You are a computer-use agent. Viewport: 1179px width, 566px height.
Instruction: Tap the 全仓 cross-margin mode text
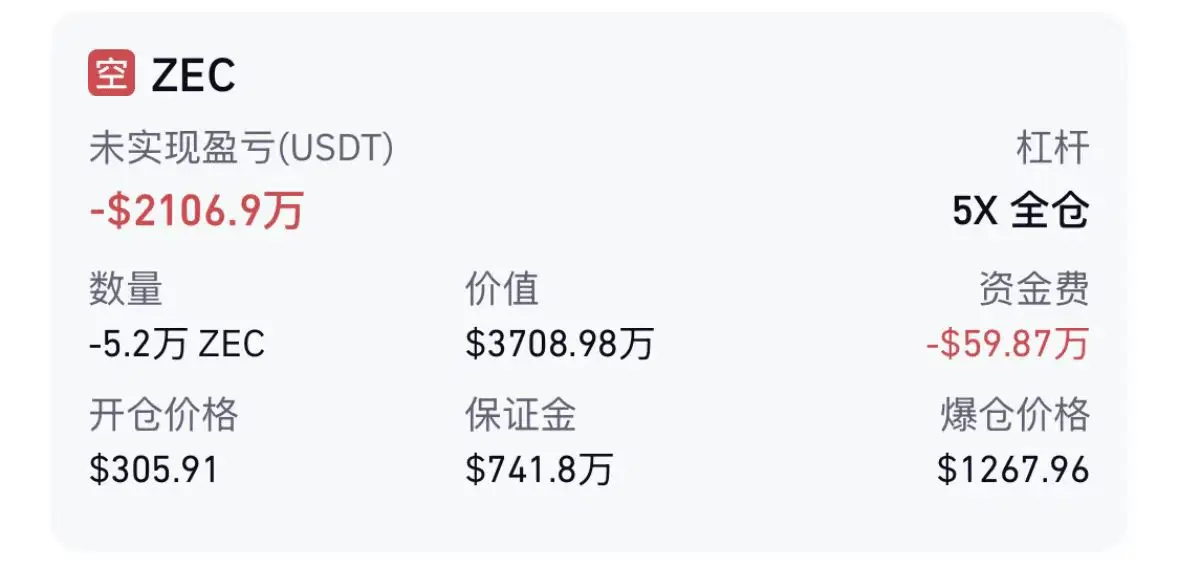coord(1049,211)
